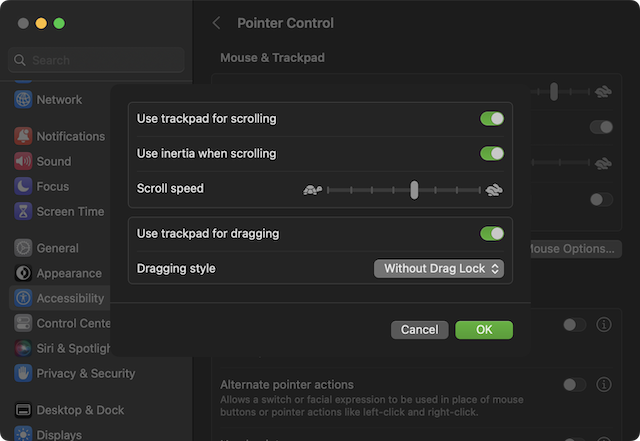Click the Accessibility icon in sidebar

pyautogui.click(x=23, y=298)
